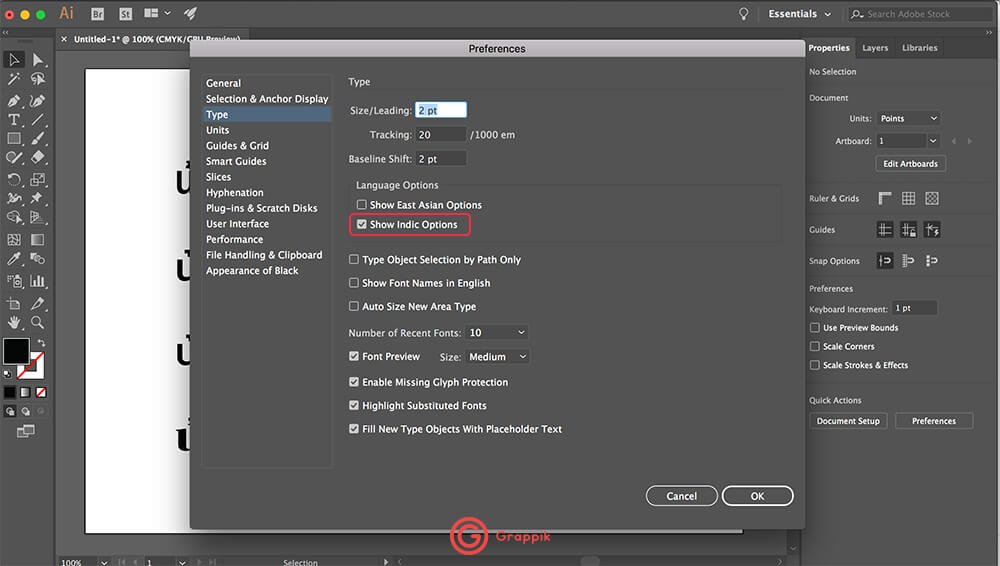Open Number of Recent Fonts dropdown

coord(497,333)
